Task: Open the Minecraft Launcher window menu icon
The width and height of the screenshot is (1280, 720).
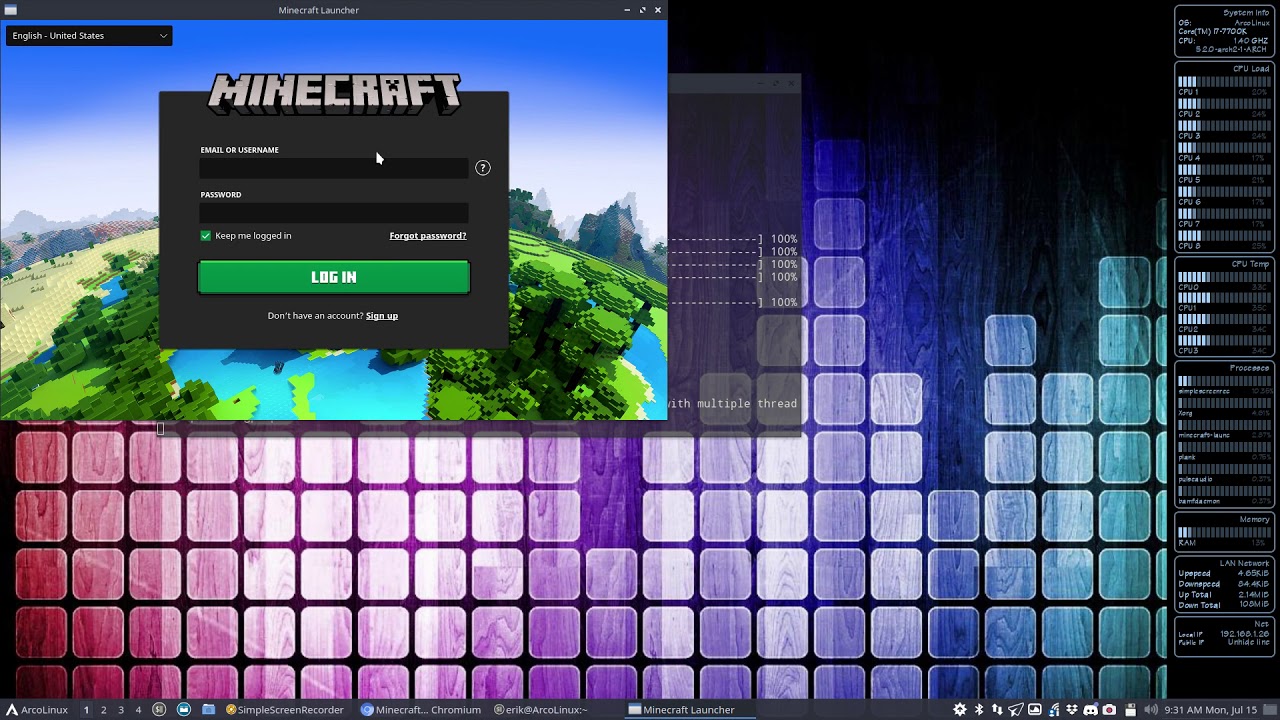Action: [11, 10]
